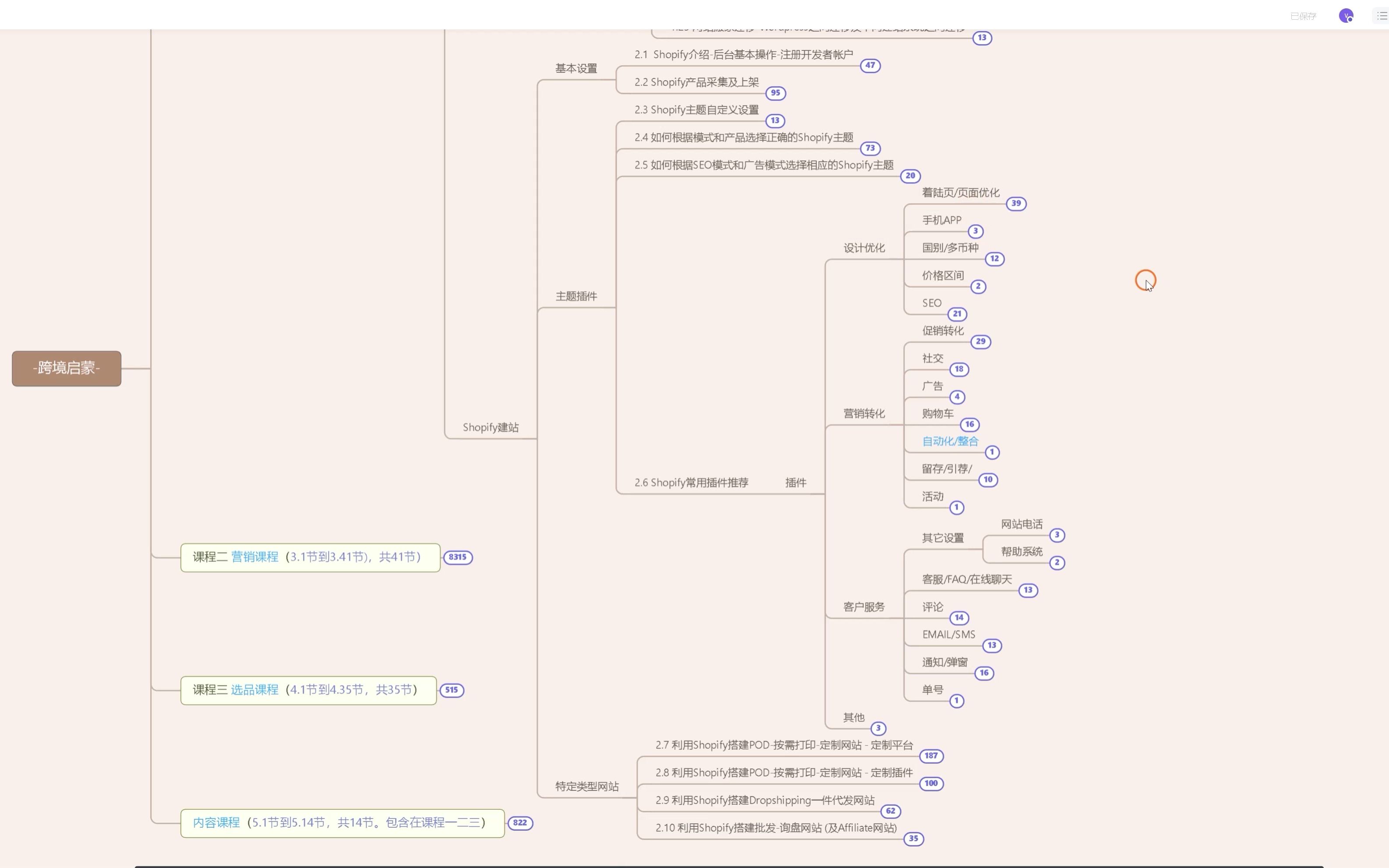Select the 通知/弹窗 node text
Screen dimensions: 1389x868
click(x=944, y=662)
